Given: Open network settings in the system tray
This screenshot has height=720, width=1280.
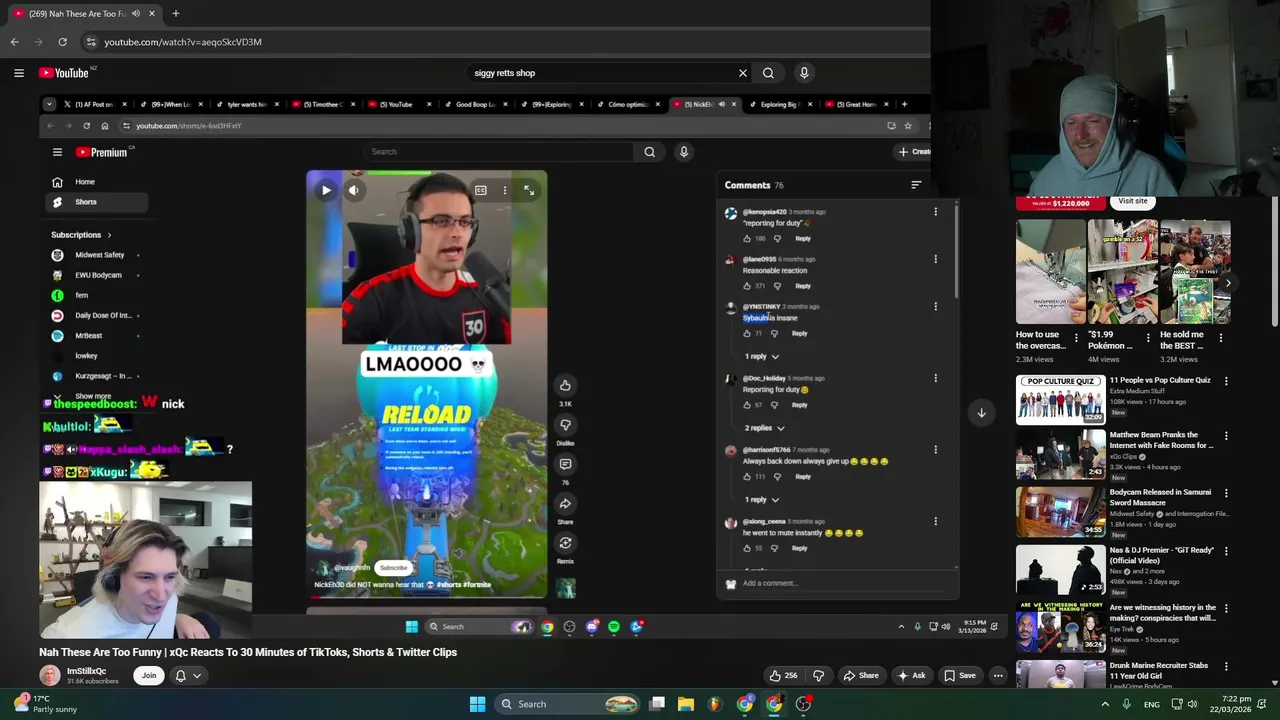Looking at the screenshot, I should coord(1177,704).
